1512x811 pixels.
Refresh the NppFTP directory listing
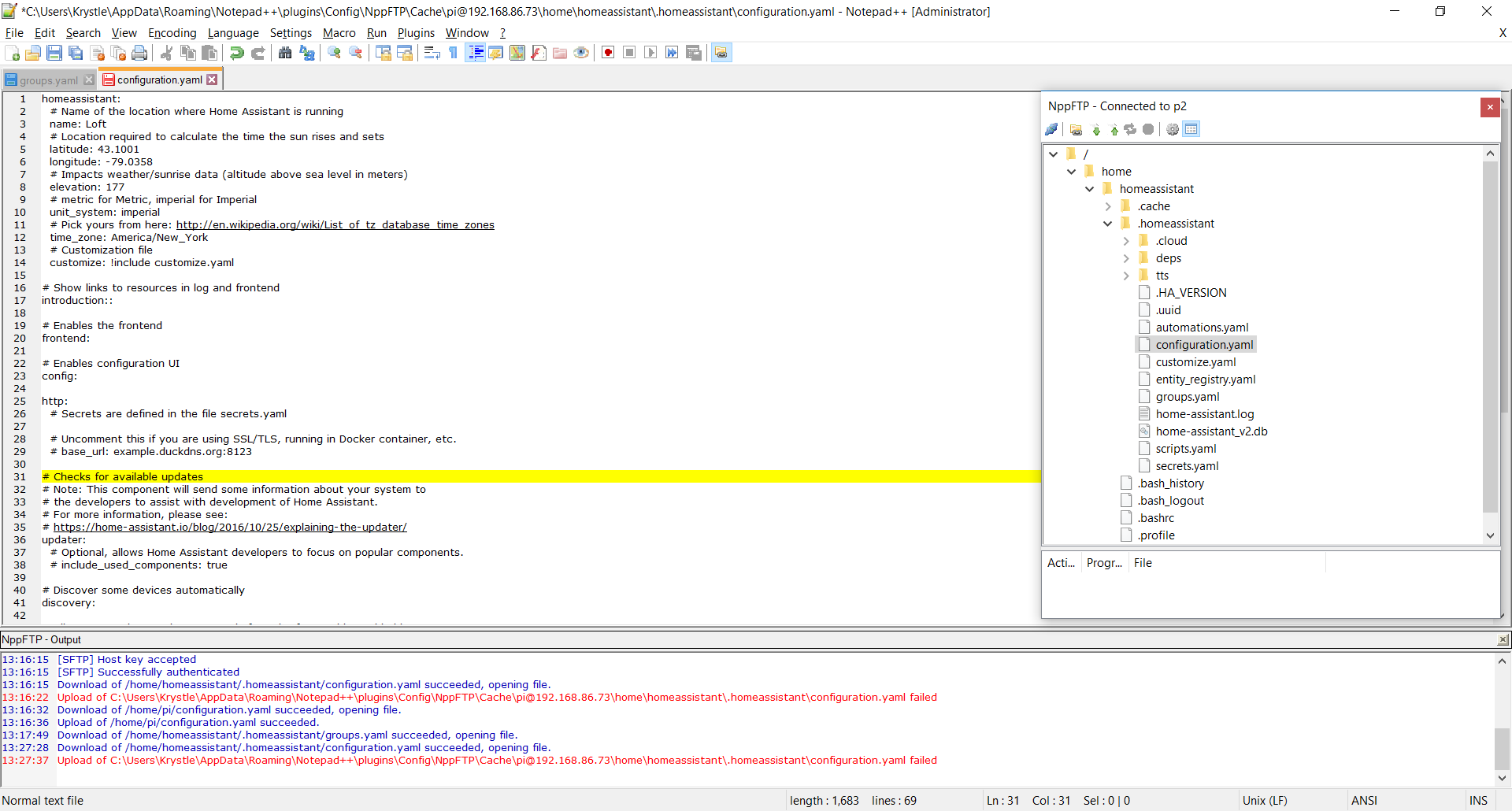click(1131, 129)
